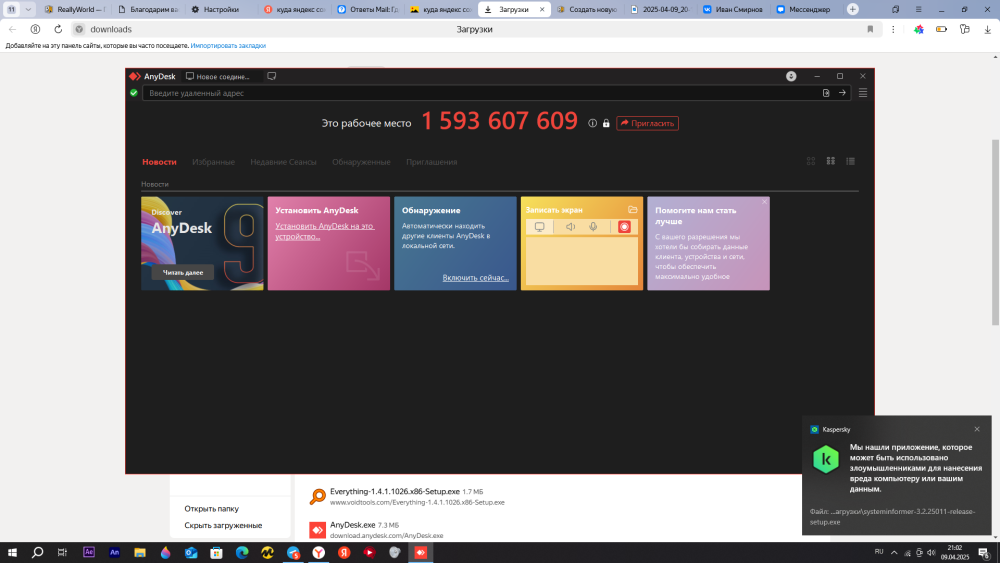Click RU language indicator in system tray
The image size is (1000, 563).
pos(879,552)
